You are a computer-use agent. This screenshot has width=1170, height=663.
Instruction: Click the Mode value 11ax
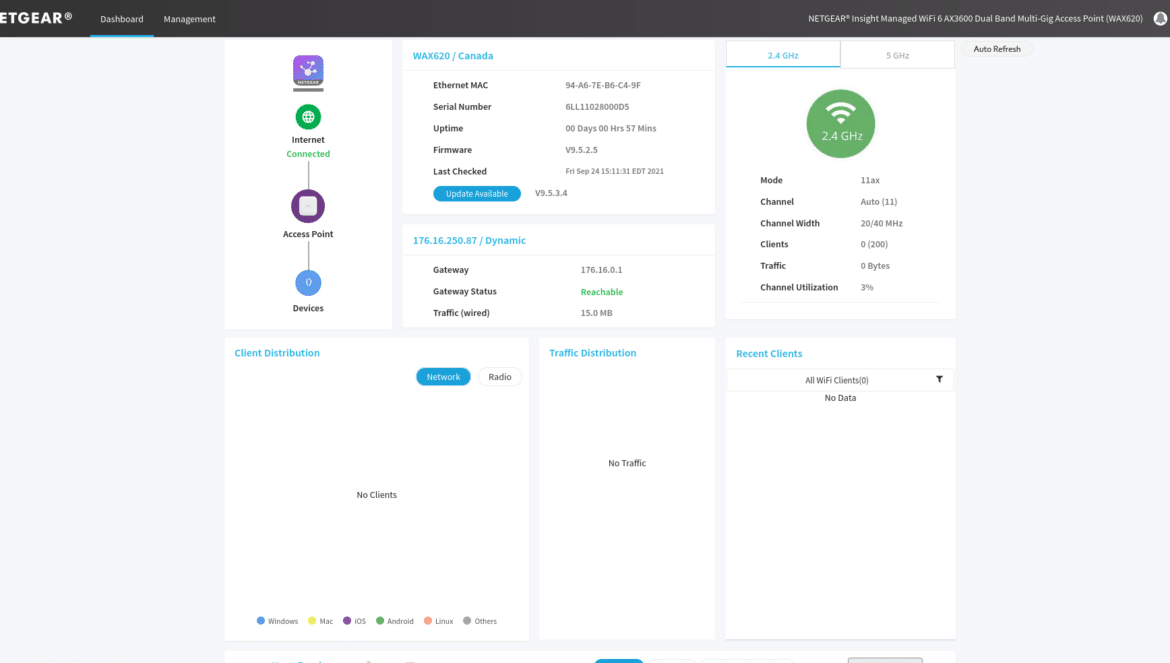click(x=870, y=180)
